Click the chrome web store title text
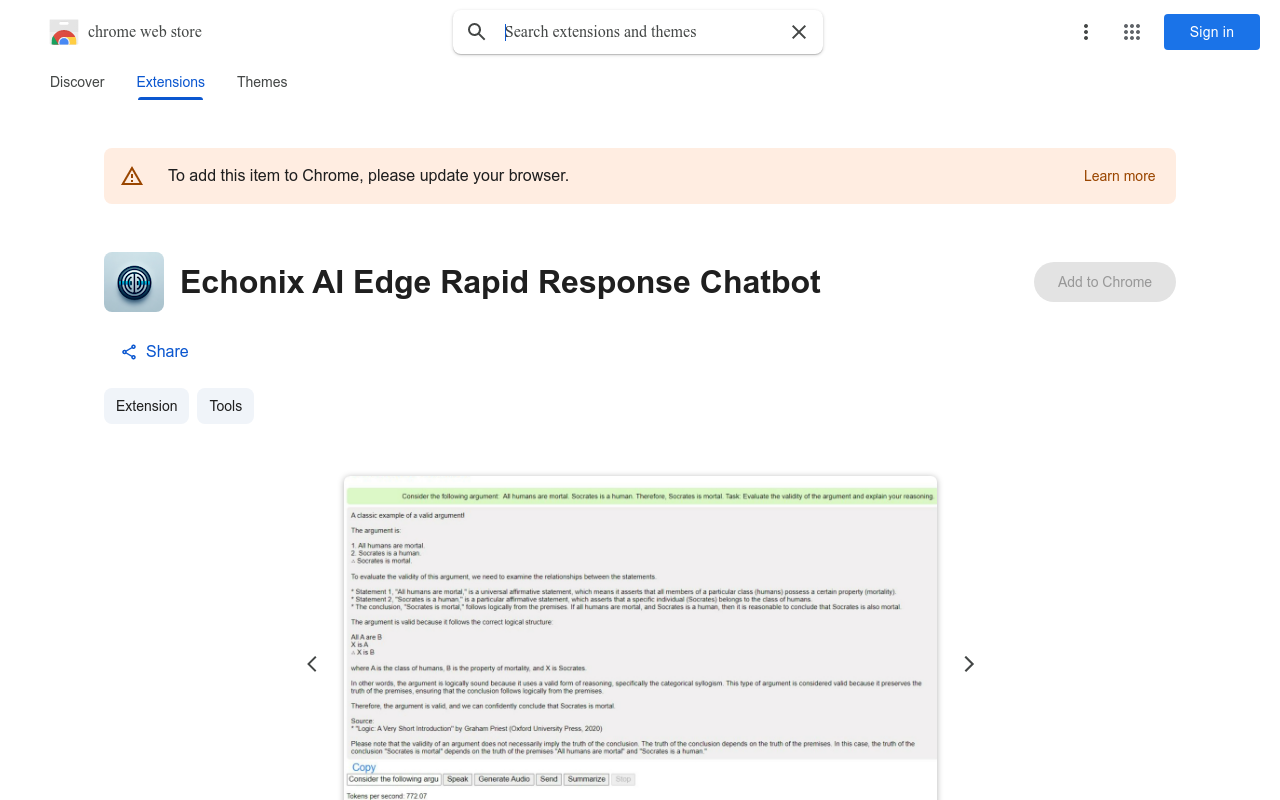This screenshot has height=800, width=1280. click(x=145, y=32)
